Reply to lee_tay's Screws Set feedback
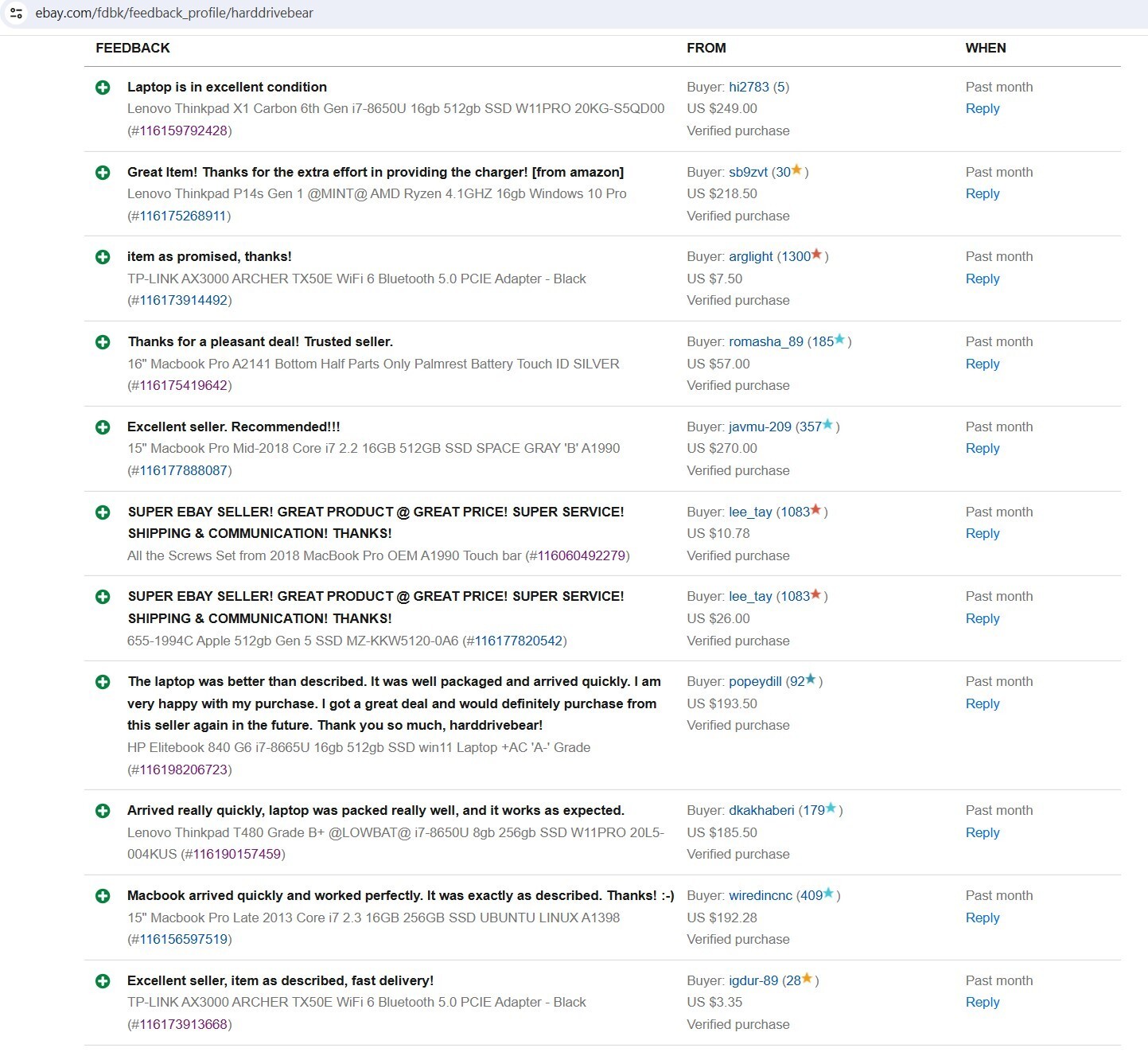This screenshot has width=1148, height=1052. tap(983, 534)
